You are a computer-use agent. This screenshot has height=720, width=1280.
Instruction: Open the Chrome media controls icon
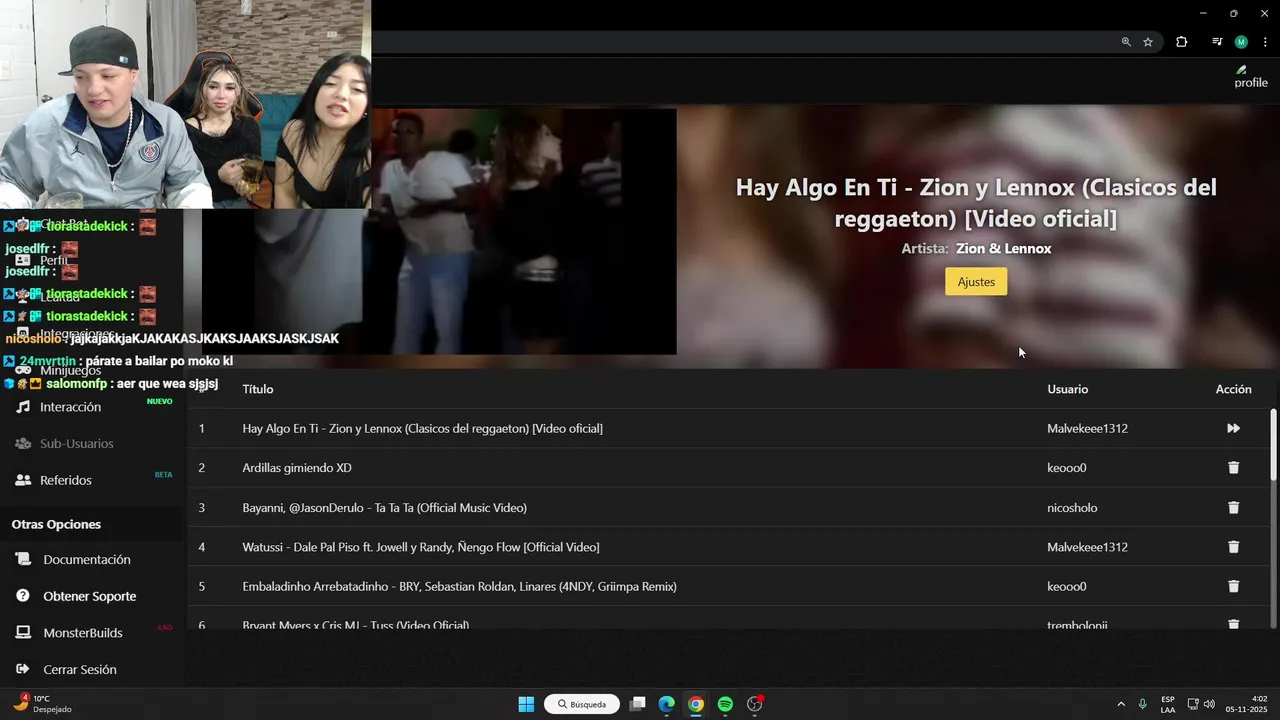point(1217,42)
